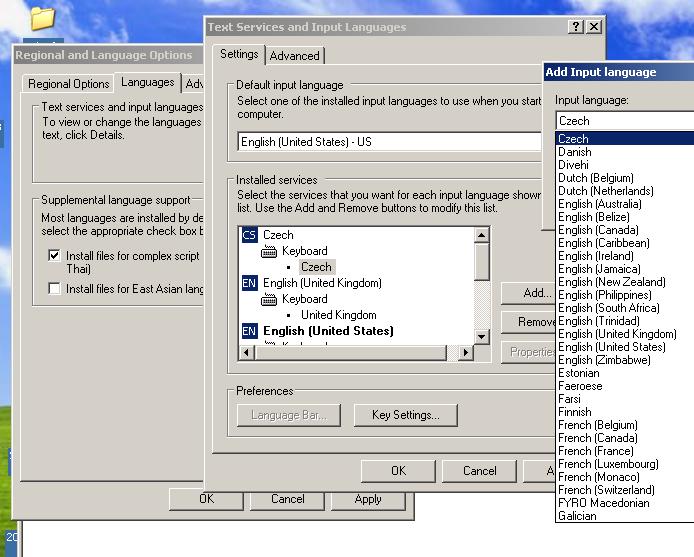Click Apply in Regional and Language Options

[x=368, y=499]
